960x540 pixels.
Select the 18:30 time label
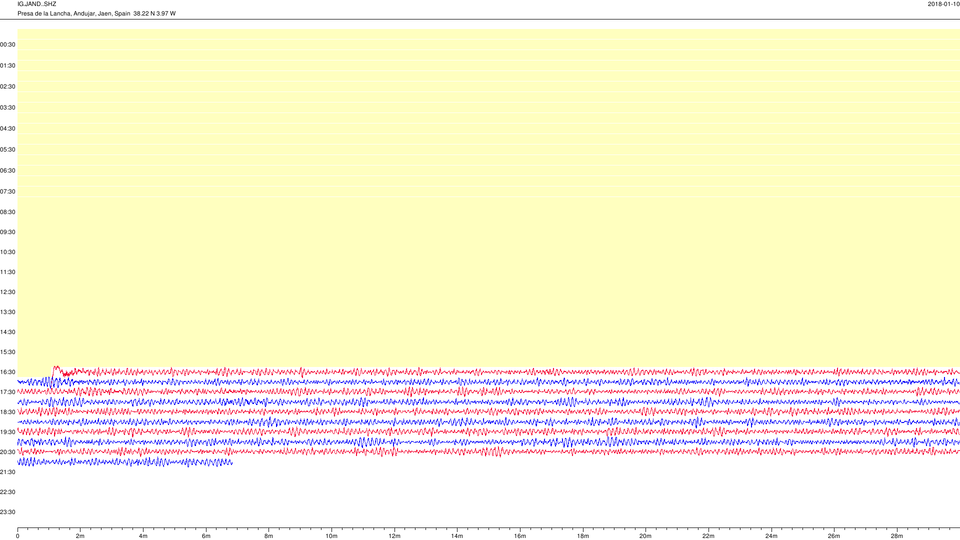[7, 412]
